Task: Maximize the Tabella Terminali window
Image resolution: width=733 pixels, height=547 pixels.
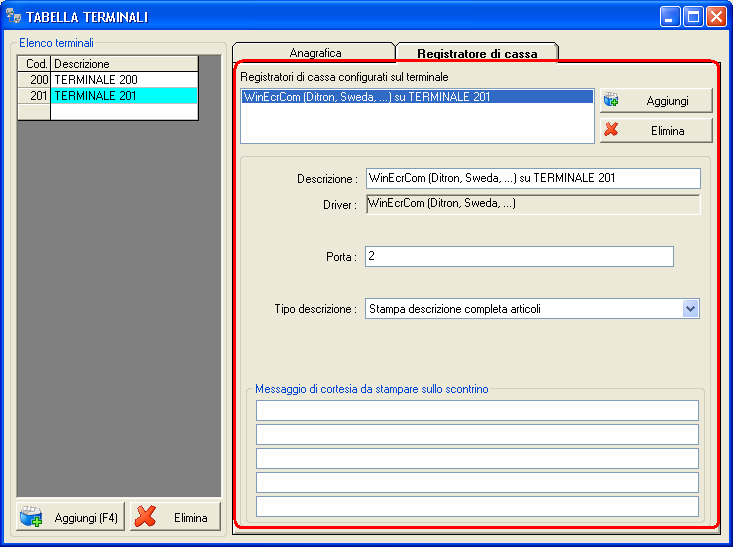Action: pyautogui.click(x=693, y=17)
